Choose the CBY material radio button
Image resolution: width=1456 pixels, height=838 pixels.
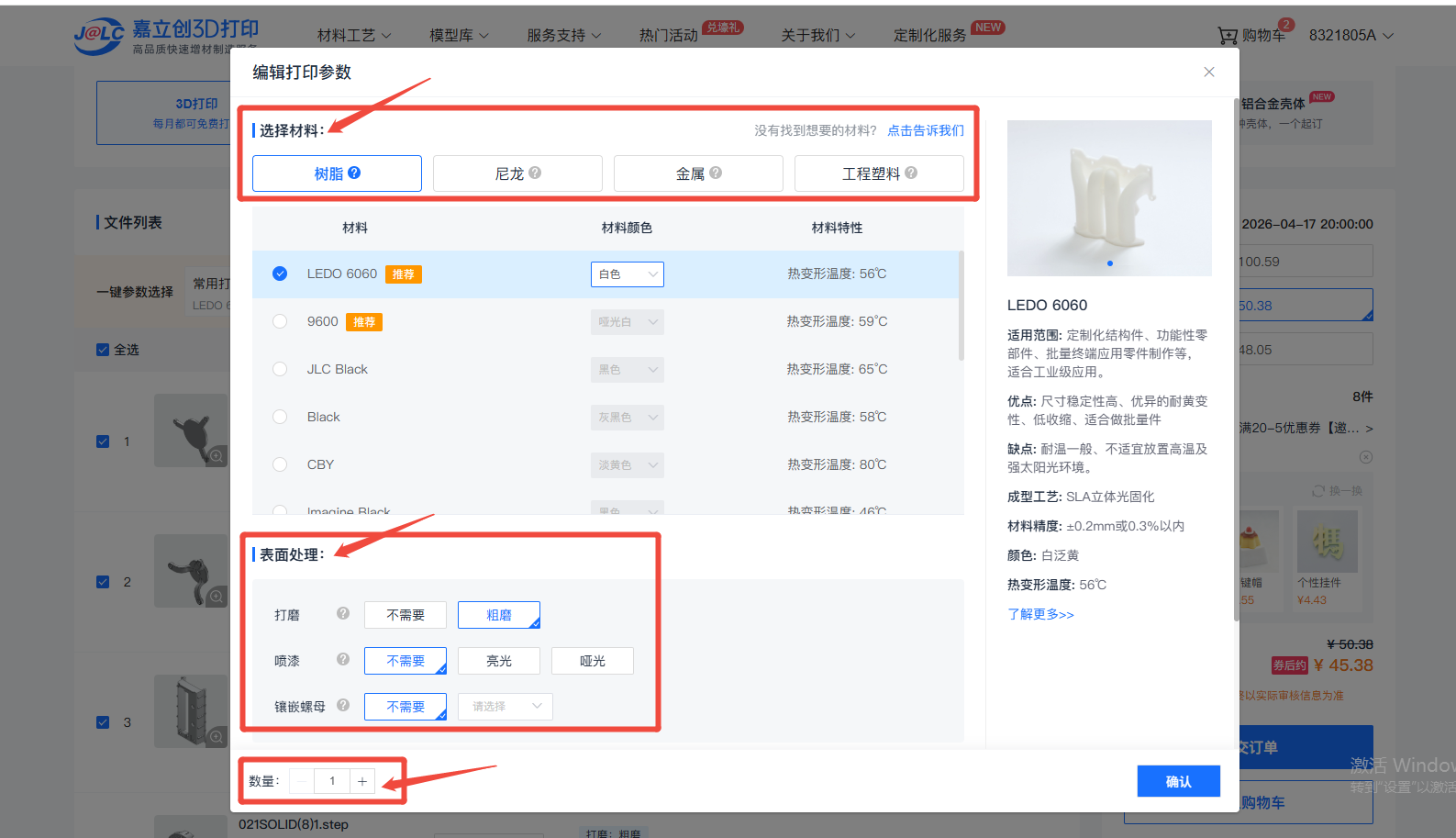click(x=280, y=464)
